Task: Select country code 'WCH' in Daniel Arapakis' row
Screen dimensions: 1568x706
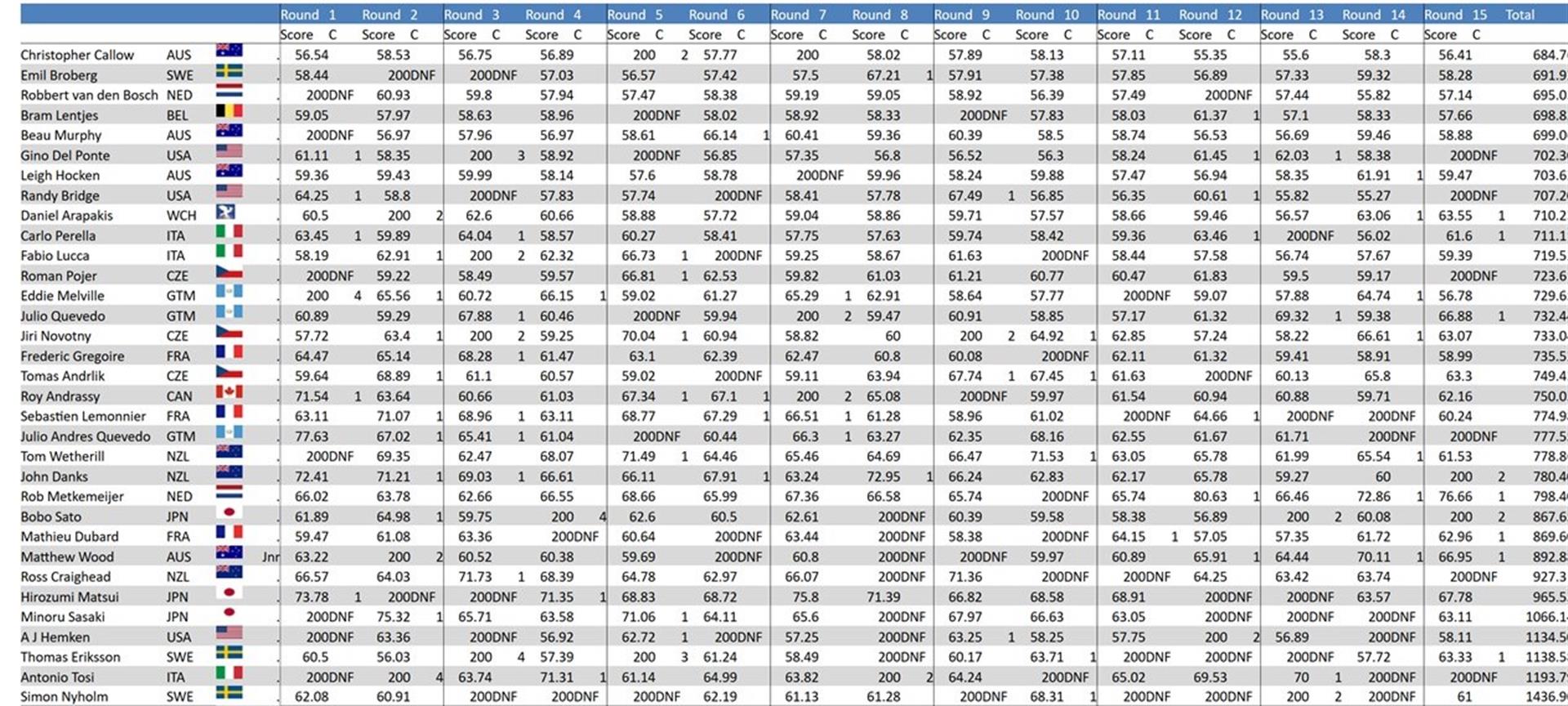Action: 181,216
